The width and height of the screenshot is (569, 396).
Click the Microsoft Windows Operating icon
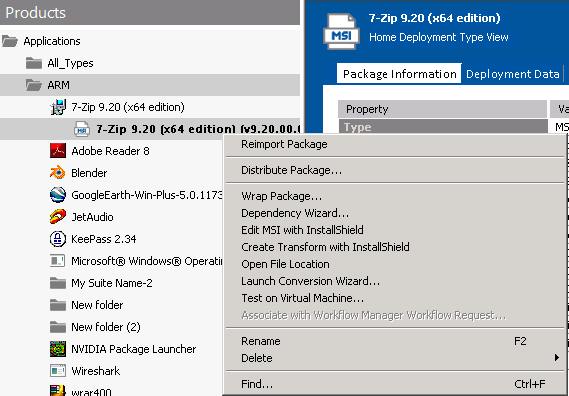58,261
